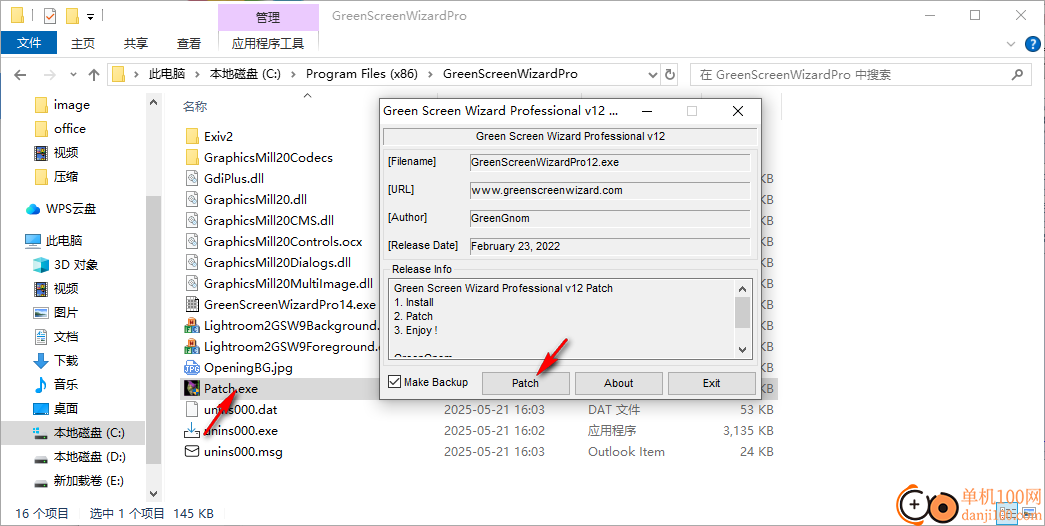This screenshot has height=526, width=1045.
Task: Go up one folder level arrow
Action: pos(94,75)
